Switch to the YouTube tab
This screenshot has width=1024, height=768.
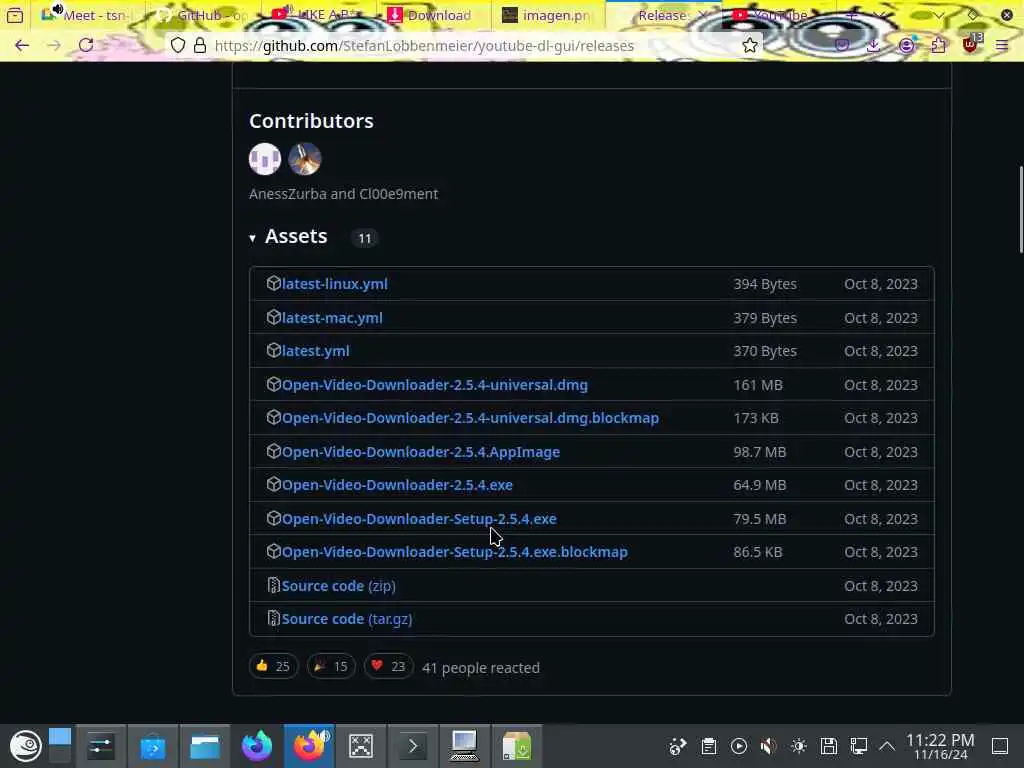tap(777, 14)
